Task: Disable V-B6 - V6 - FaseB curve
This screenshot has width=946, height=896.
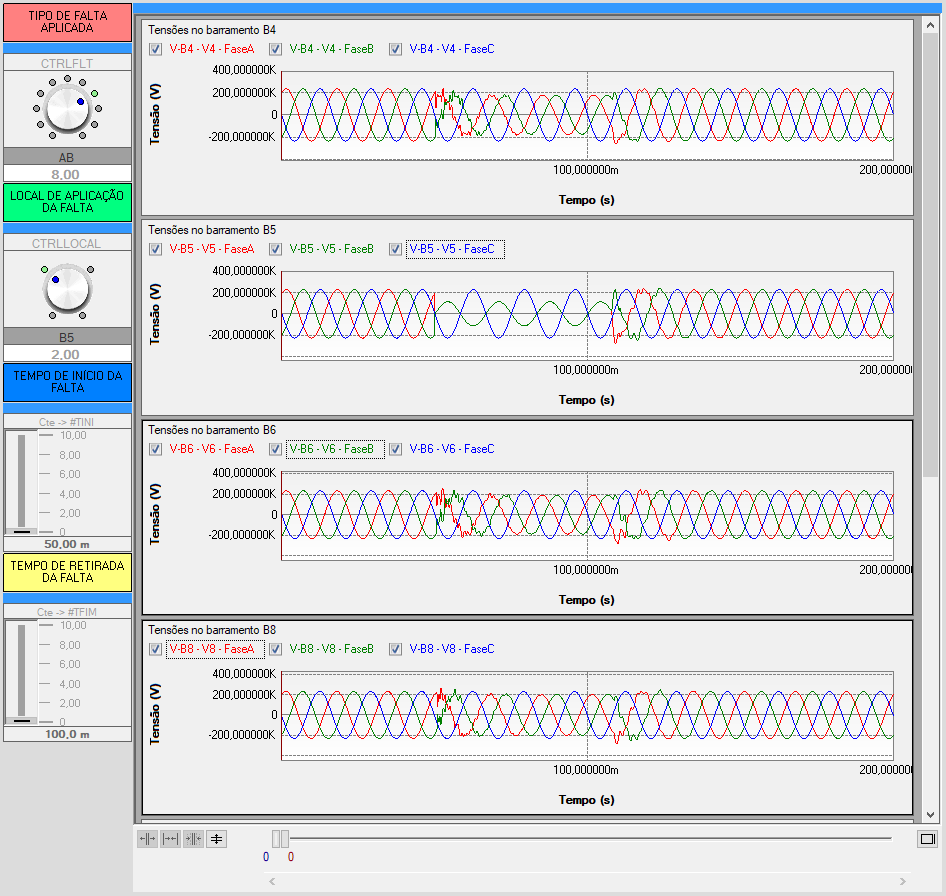Action: tap(276, 449)
